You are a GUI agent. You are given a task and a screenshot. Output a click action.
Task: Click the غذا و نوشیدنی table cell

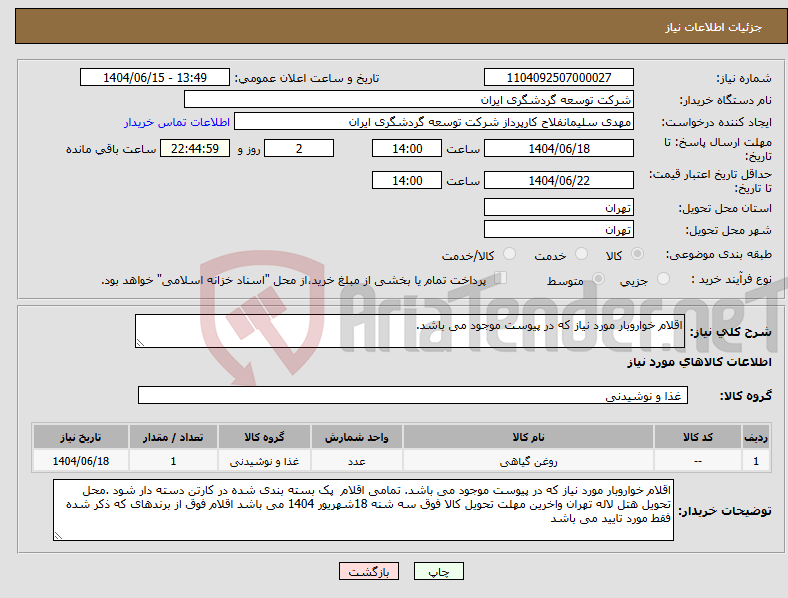(264, 461)
